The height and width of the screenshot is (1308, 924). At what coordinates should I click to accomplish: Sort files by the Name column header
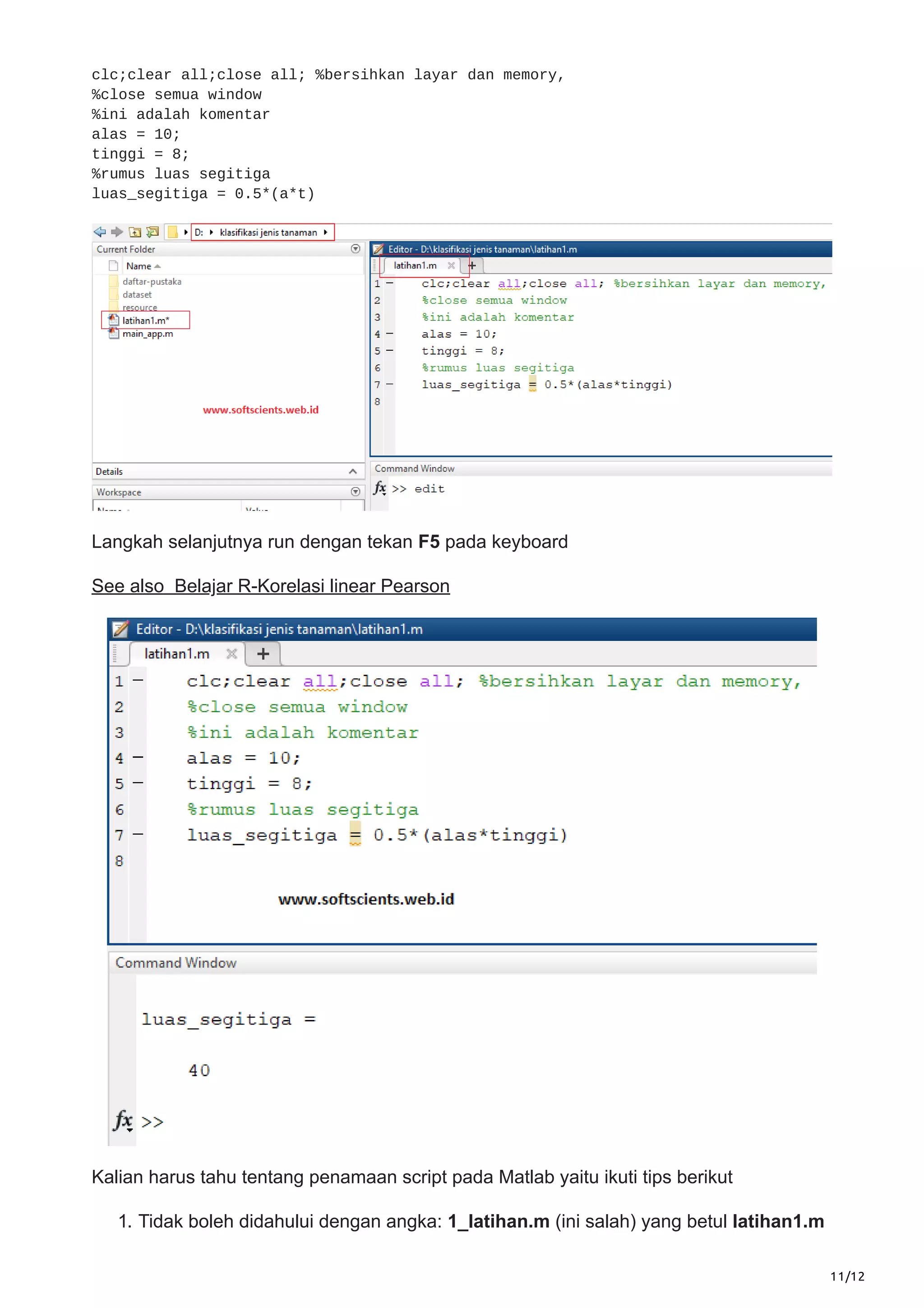(x=139, y=266)
